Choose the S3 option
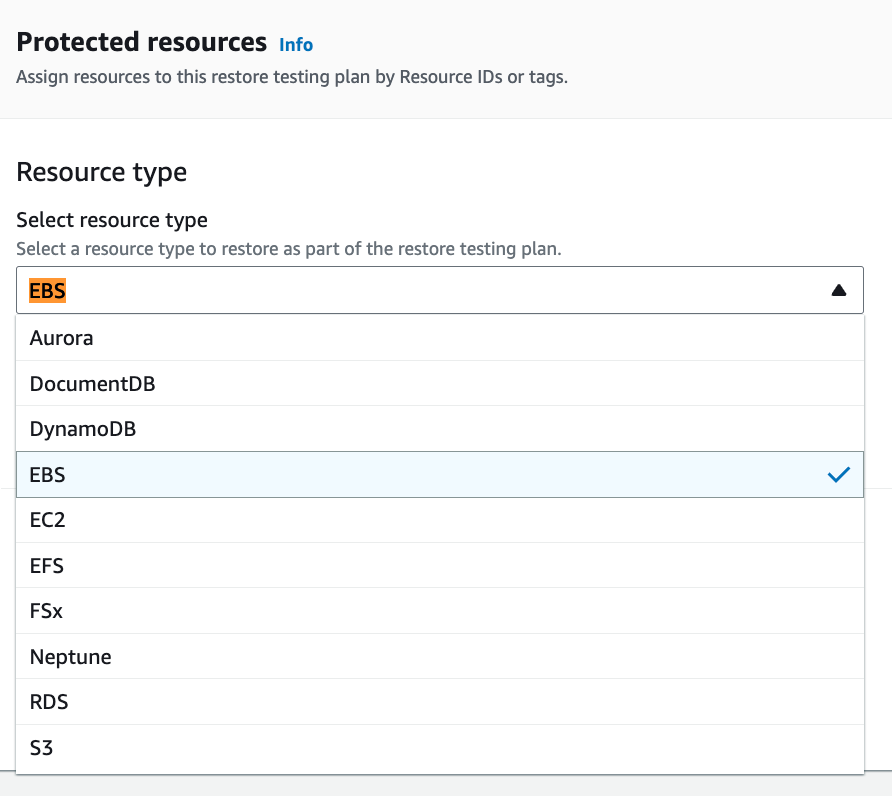Image resolution: width=892 pixels, height=796 pixels. point(440,748)
